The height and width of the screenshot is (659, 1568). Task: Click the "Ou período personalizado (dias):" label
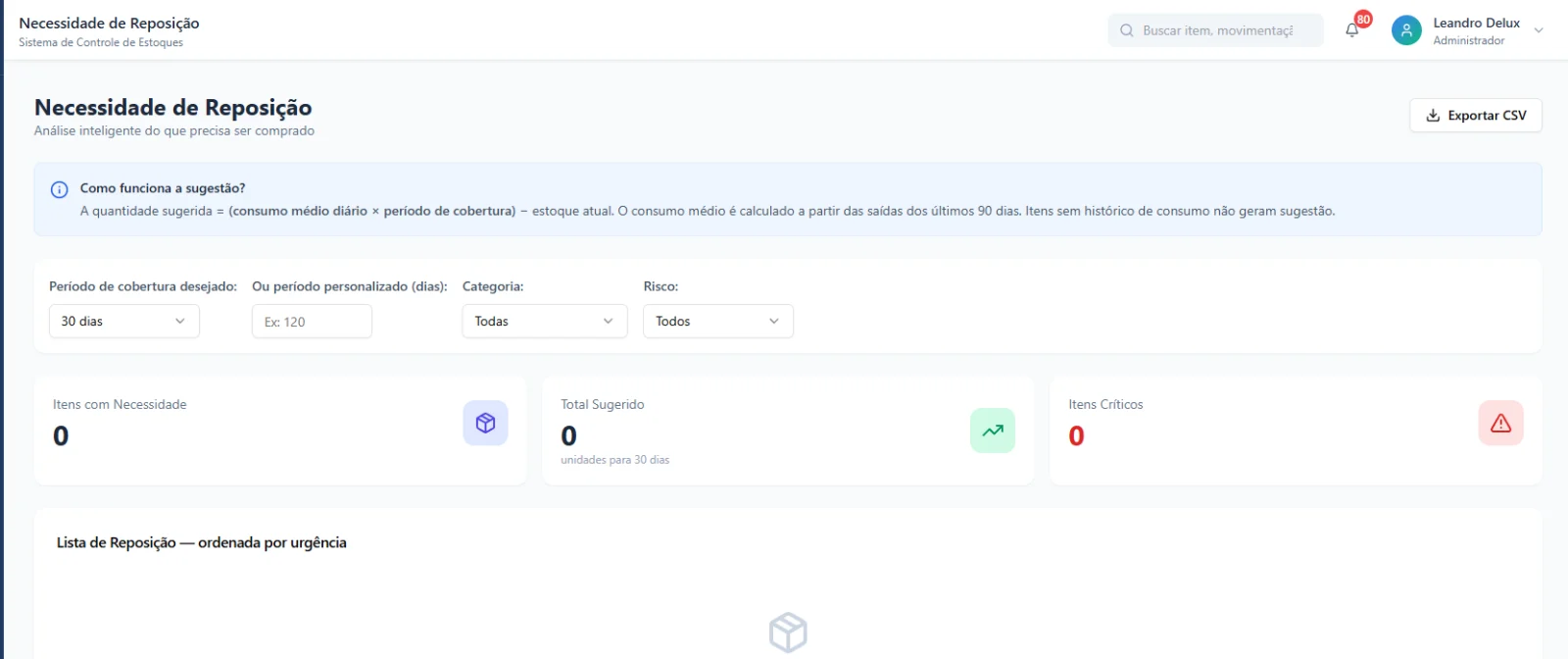(350, 286)
